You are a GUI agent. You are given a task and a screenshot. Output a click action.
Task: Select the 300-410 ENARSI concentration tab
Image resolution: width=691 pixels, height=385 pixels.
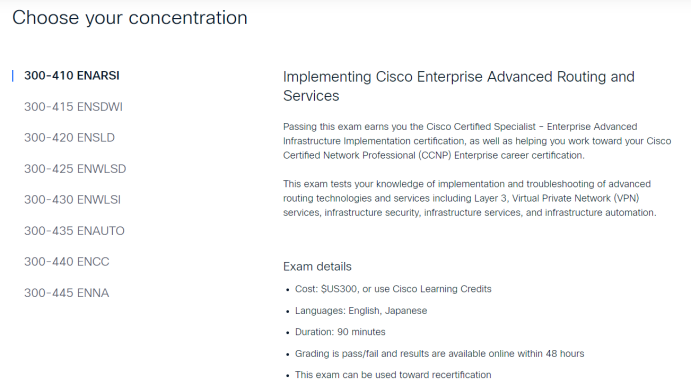(x=72, y=76)
